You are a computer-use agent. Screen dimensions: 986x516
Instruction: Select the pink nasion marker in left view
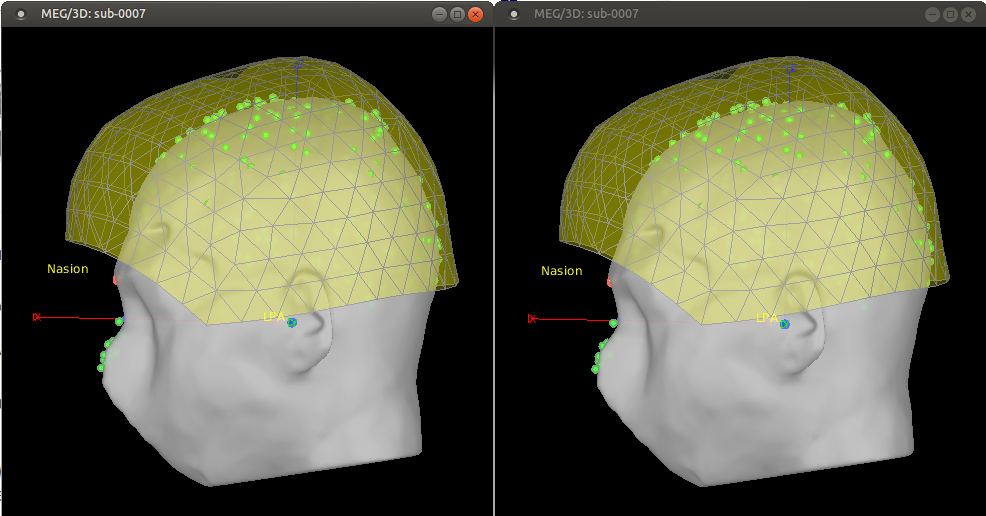(117, 280)
